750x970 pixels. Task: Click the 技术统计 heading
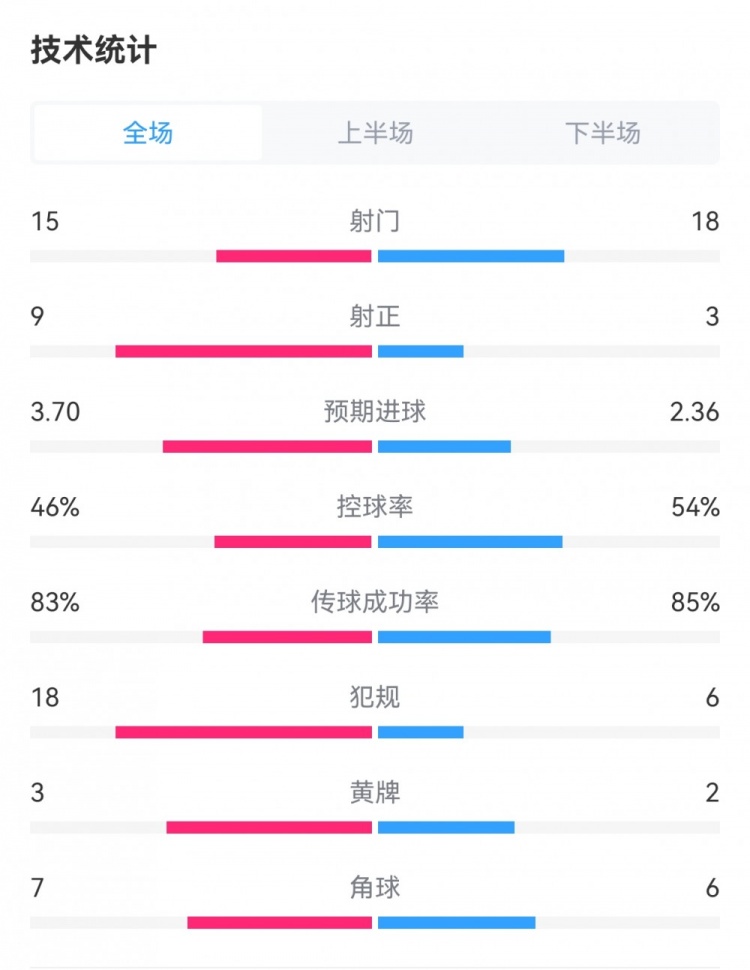pyautogui.click(x=93, y=50)
